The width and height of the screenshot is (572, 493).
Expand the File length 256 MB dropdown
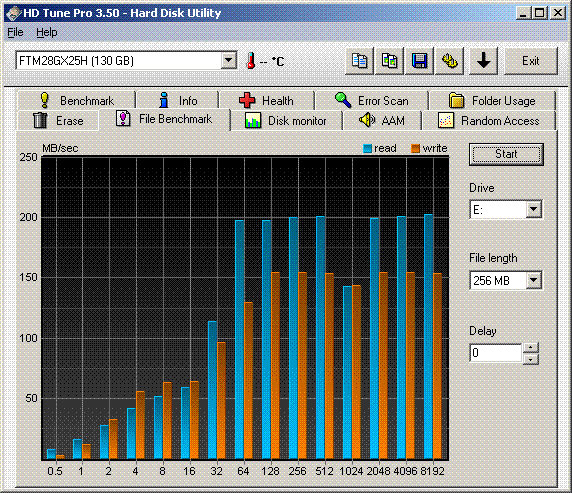[x=534, y=280]
